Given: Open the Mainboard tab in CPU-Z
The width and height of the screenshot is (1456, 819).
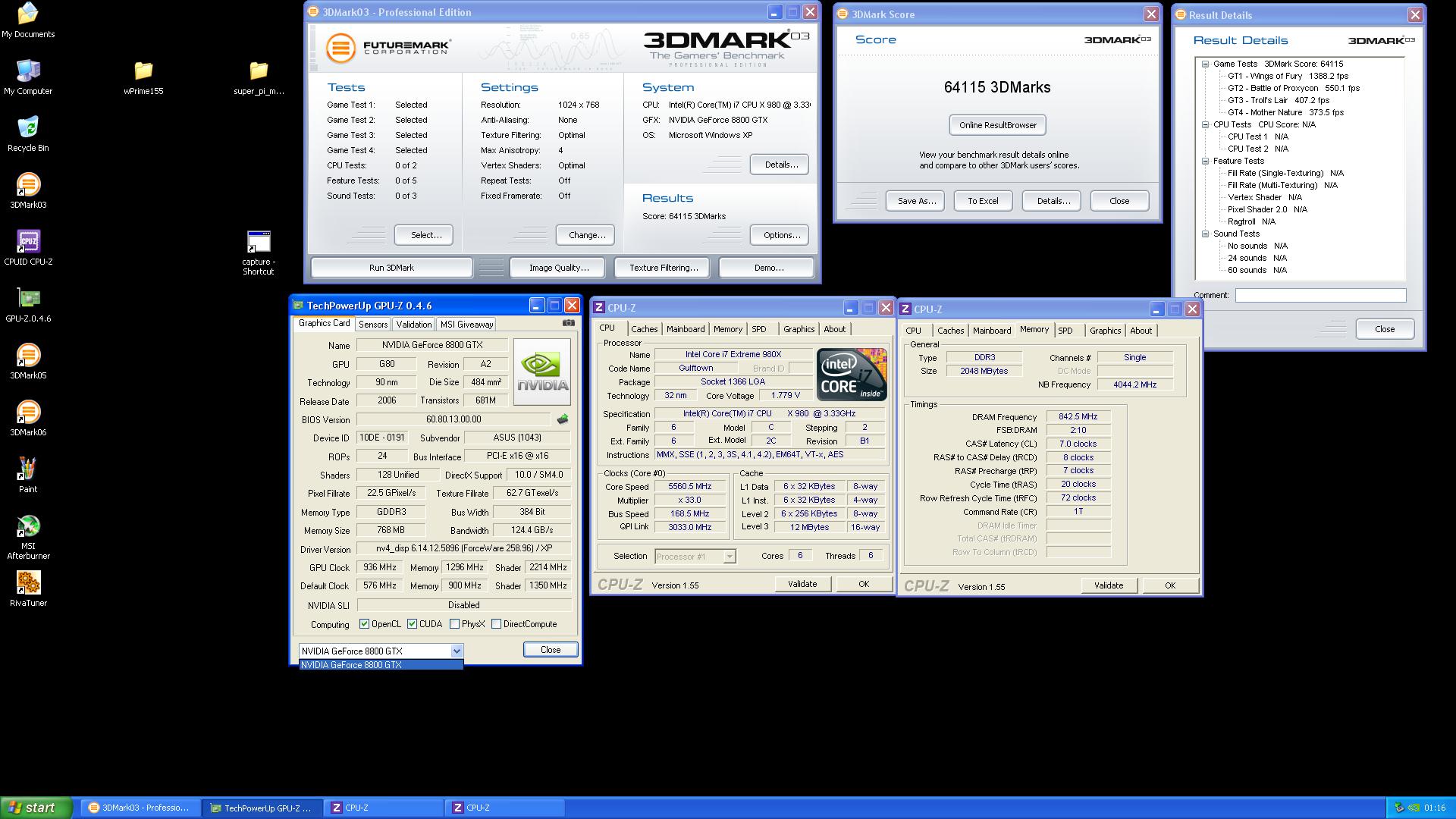Looking at the screenshot, I should tap(685, 329).
